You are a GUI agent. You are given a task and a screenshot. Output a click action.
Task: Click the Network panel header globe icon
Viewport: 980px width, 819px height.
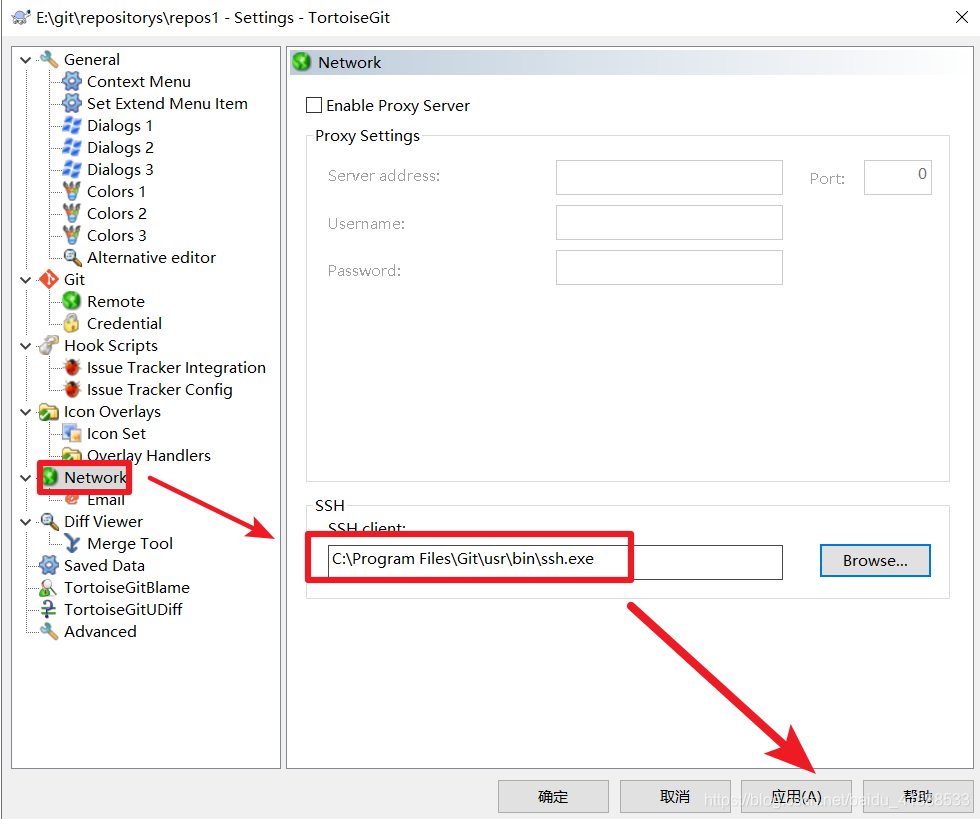pos(302,62)
